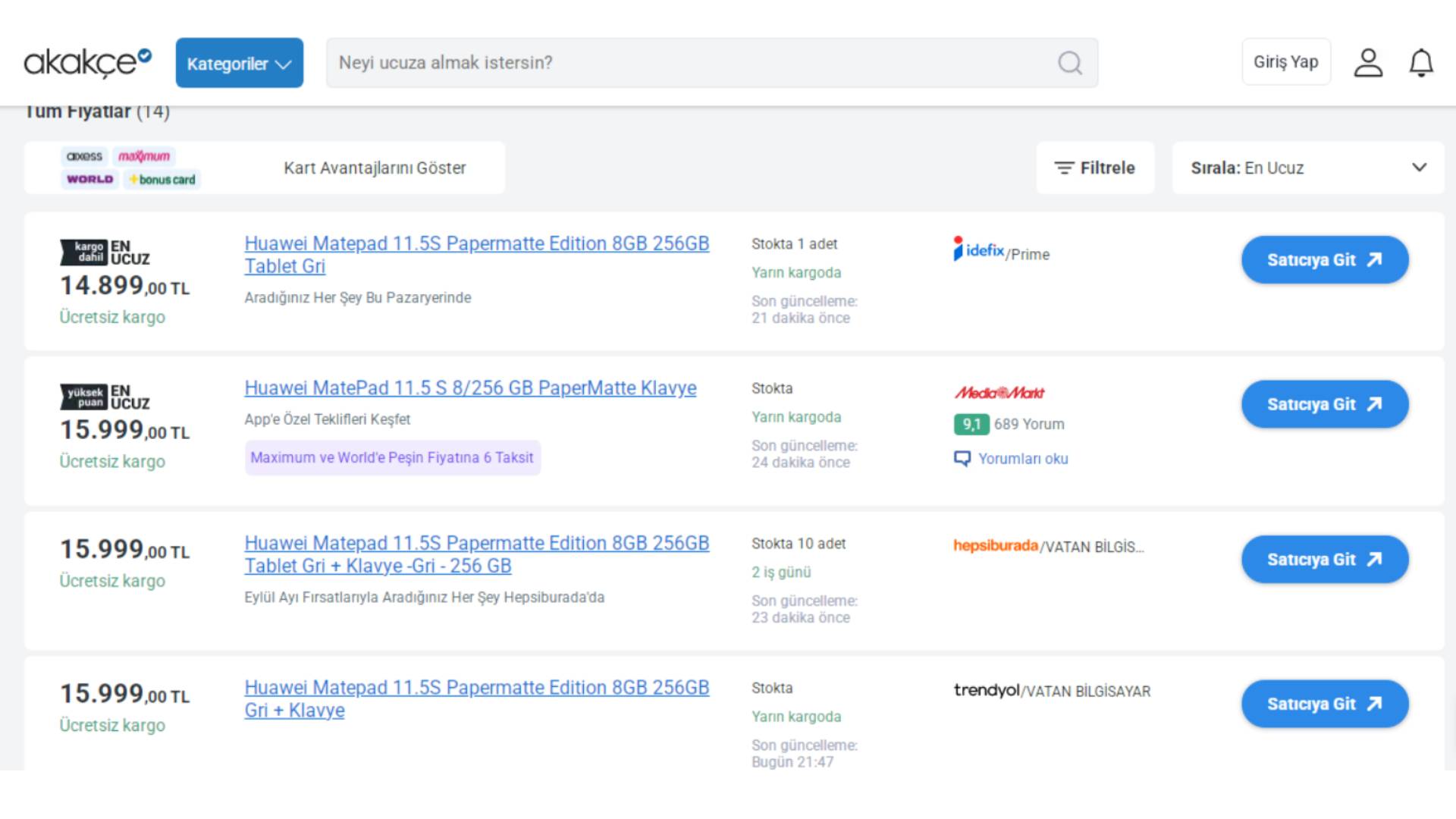Click '2 iş günü' shipping text
Viewport: 1456px width, 819px height.
[781, 573]
